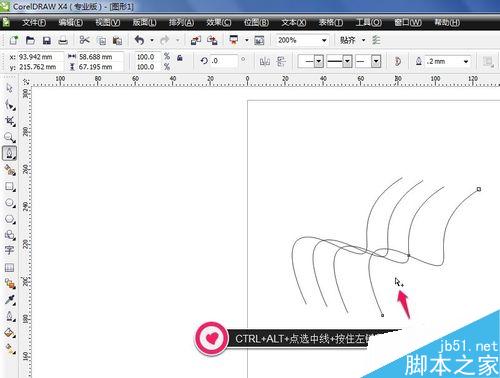Open the 位图(B) menu
This screenshot has height=378, width=500.
256,22
